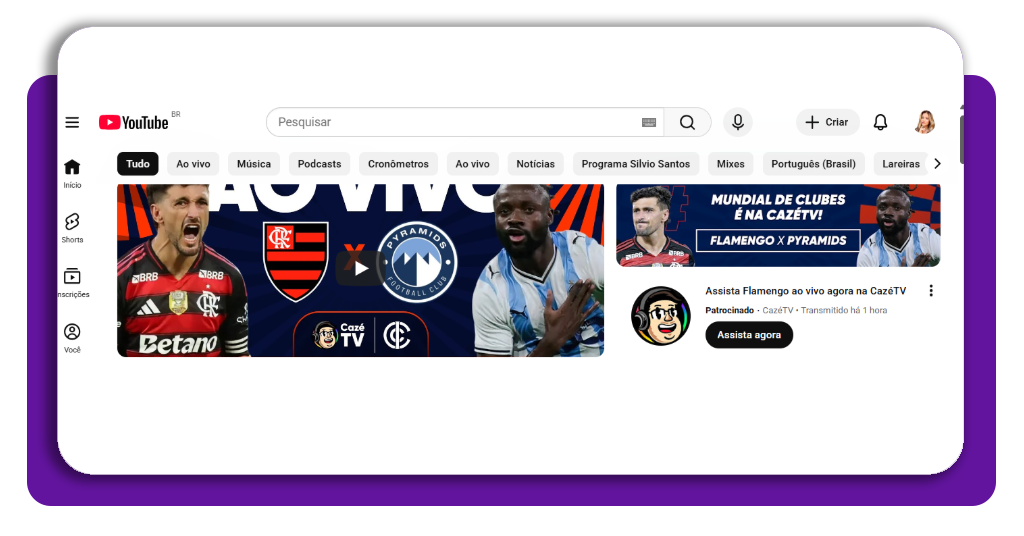Select the Ao vivo chip after Cronômetros
This screenshot has height=536, width=1024.
click(473, 164)
